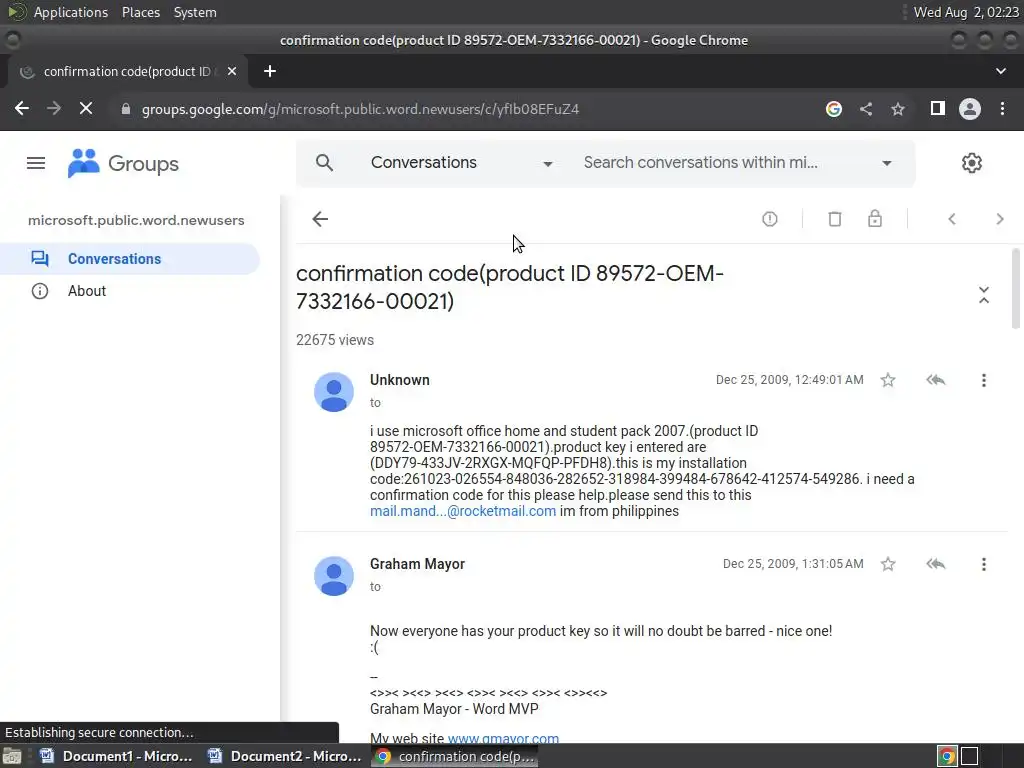This screenshot has width=1024, height=768.
Task: Click the Chrome taskbar window button
Action: click(455, 756)
